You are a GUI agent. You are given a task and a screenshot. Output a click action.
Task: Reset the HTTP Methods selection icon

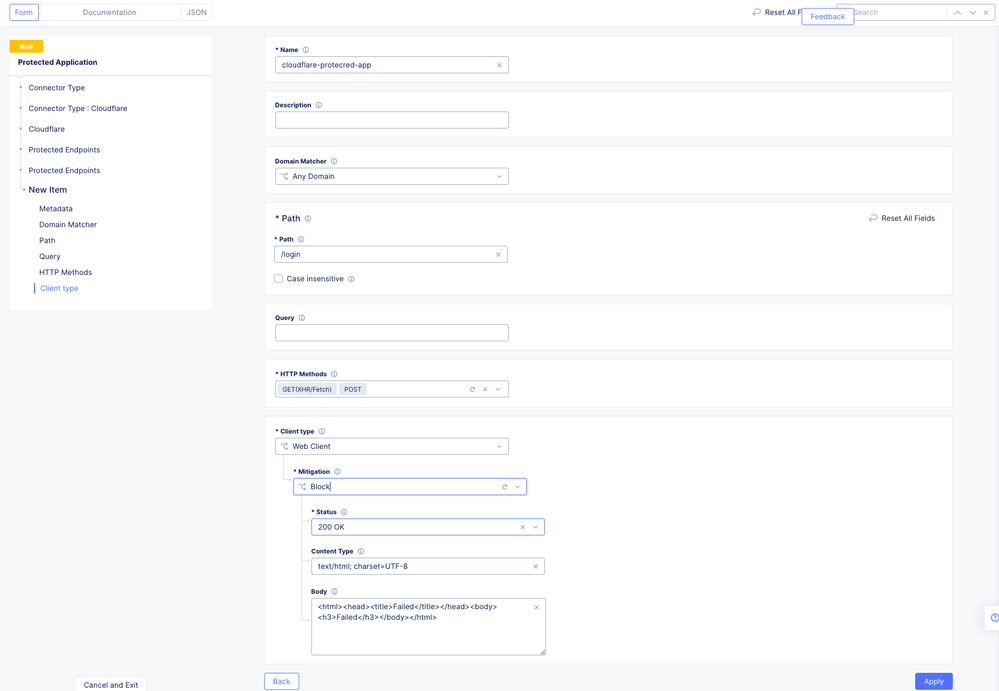[472, 389]
